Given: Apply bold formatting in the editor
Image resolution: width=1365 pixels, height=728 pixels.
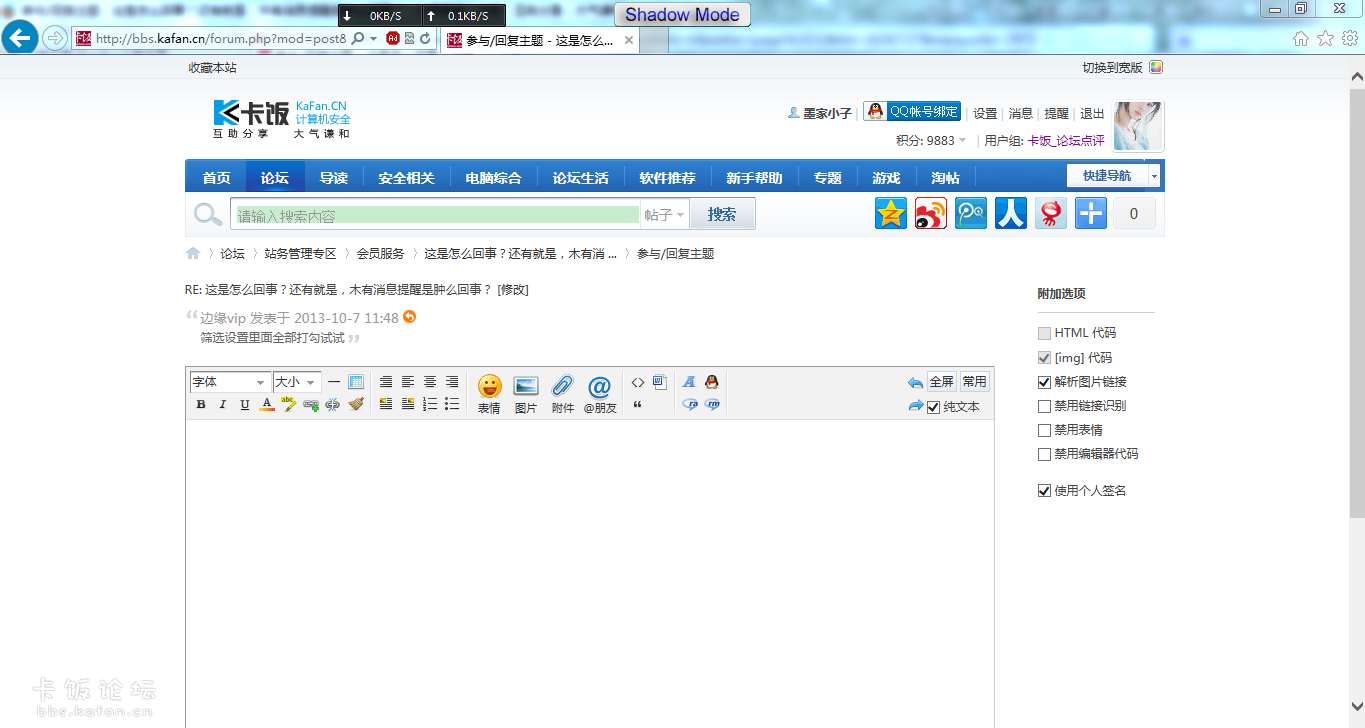Looking at the screenshot, I should [x=201, y=405].
